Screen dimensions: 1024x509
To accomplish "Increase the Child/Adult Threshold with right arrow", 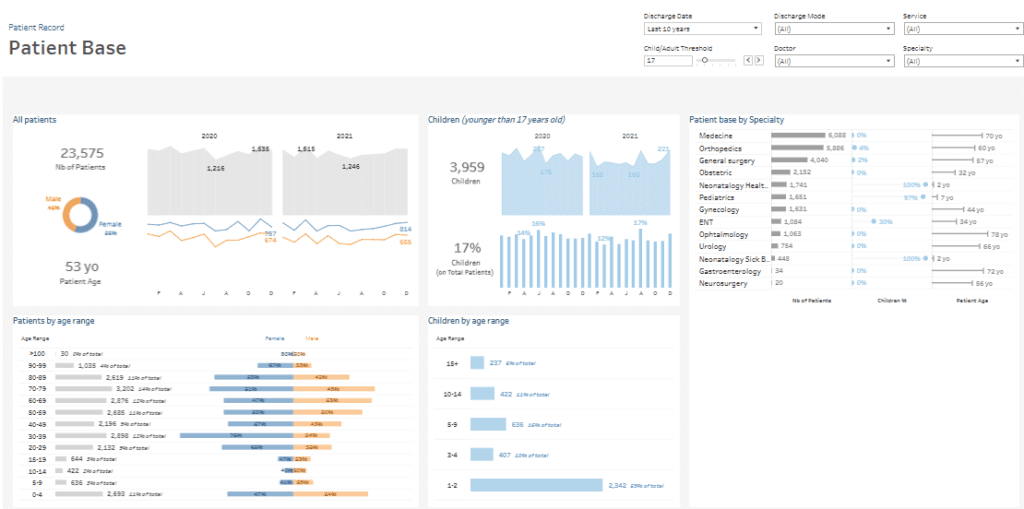I will (x=759, y=60).
